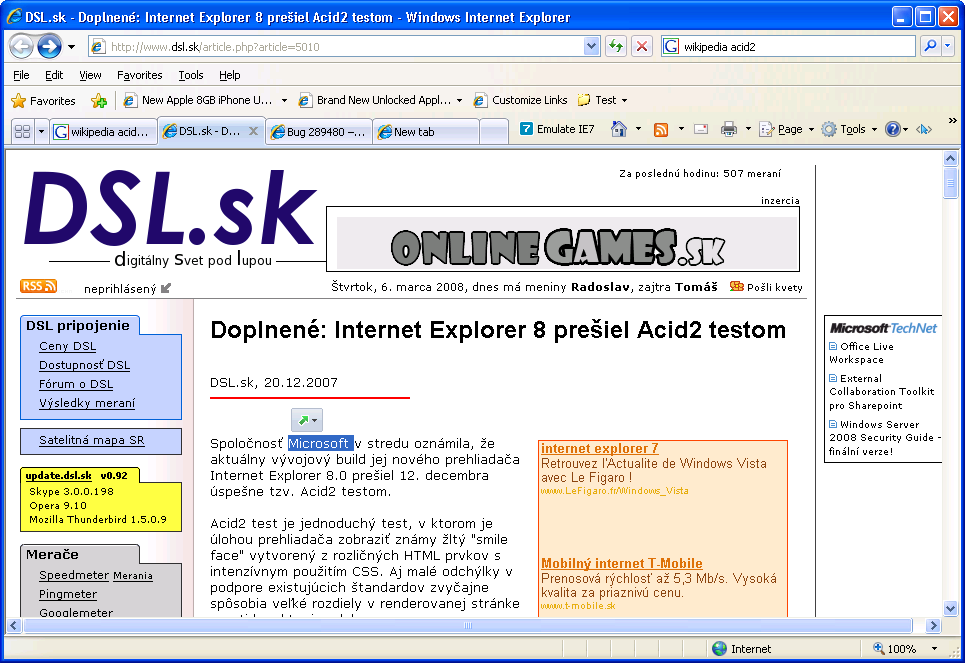The height and width of the screenshot is (663, 965).
Task: Expand the tab list dropdown arrow
Action: pyautogui.click(x=41, y=131)
